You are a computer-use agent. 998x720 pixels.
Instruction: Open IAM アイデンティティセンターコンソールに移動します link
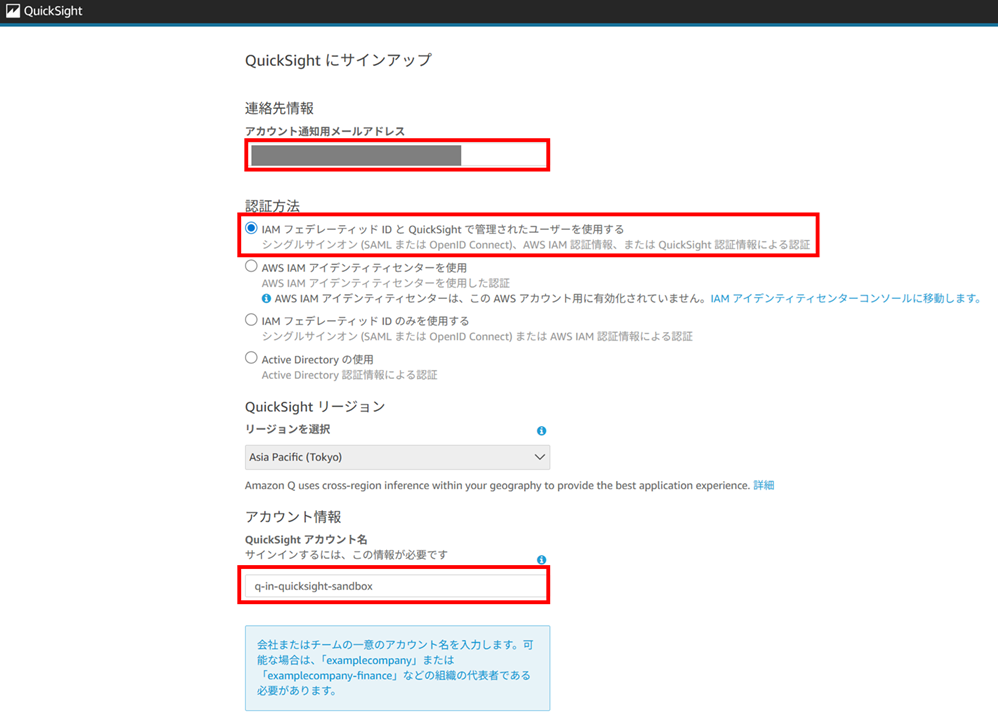click(x=846, y=299)
